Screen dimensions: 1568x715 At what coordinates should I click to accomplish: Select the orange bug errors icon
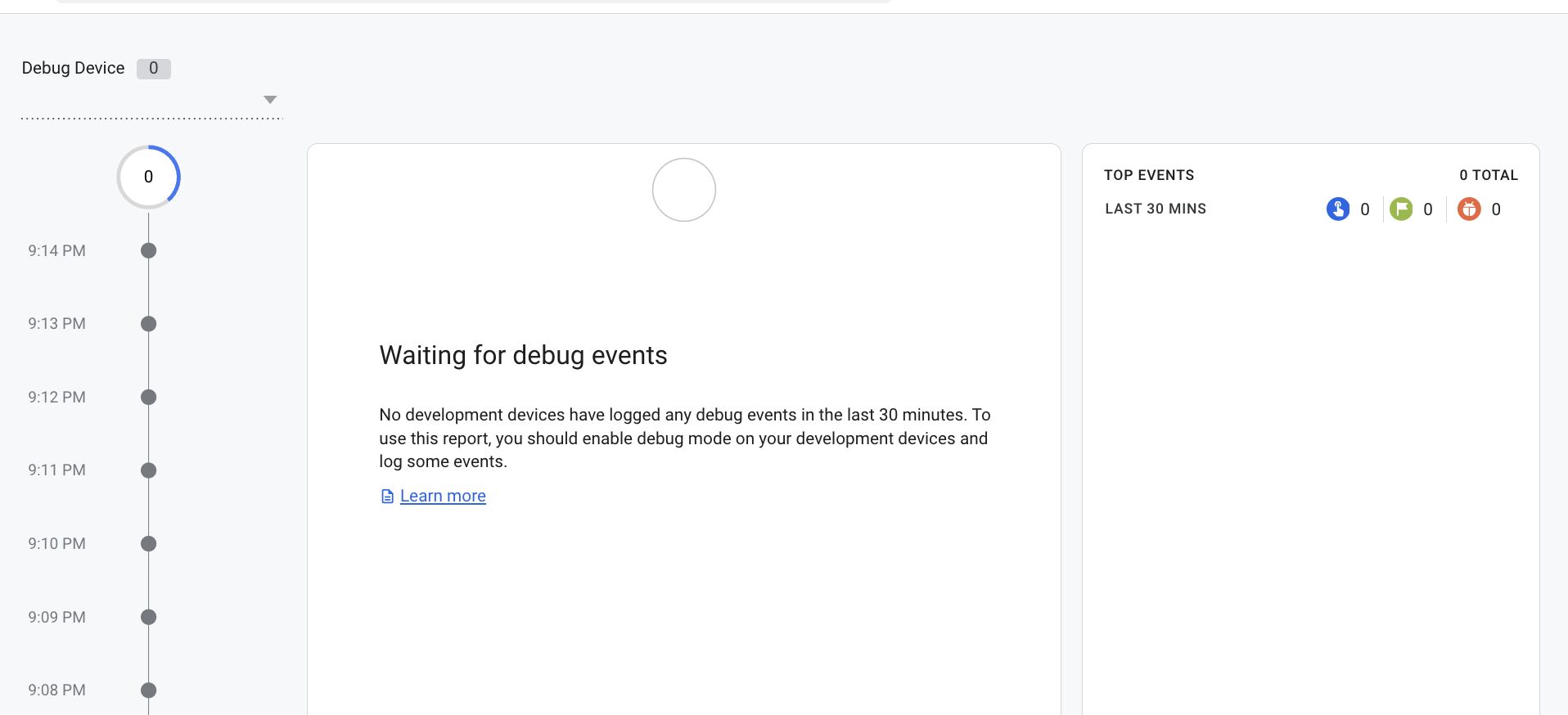(x=1469, y=209)
